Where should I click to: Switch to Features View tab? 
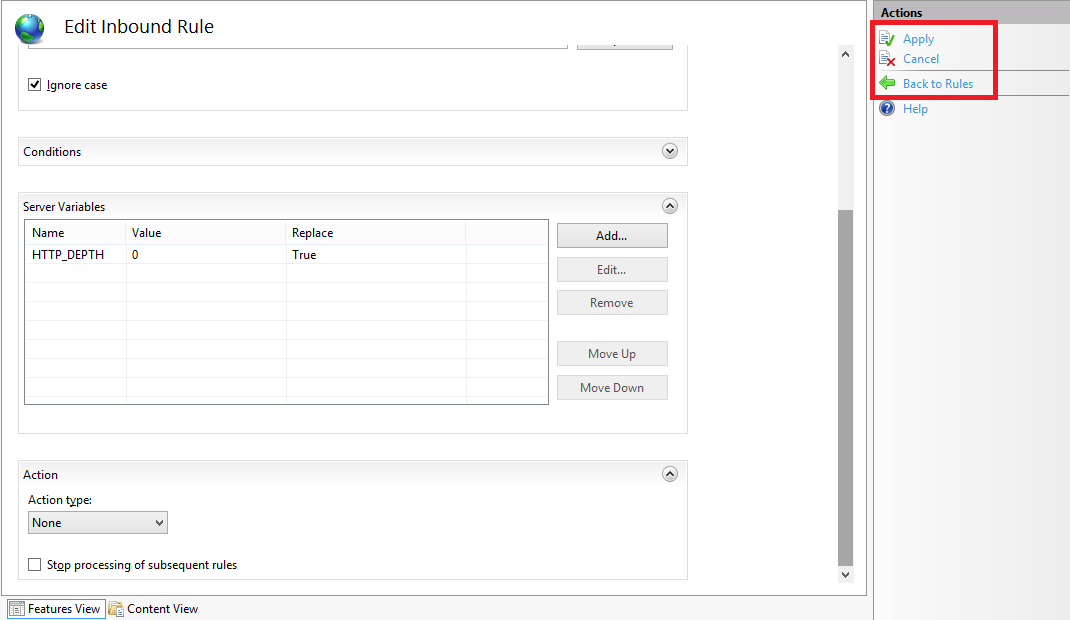click(x=64, y=609)
